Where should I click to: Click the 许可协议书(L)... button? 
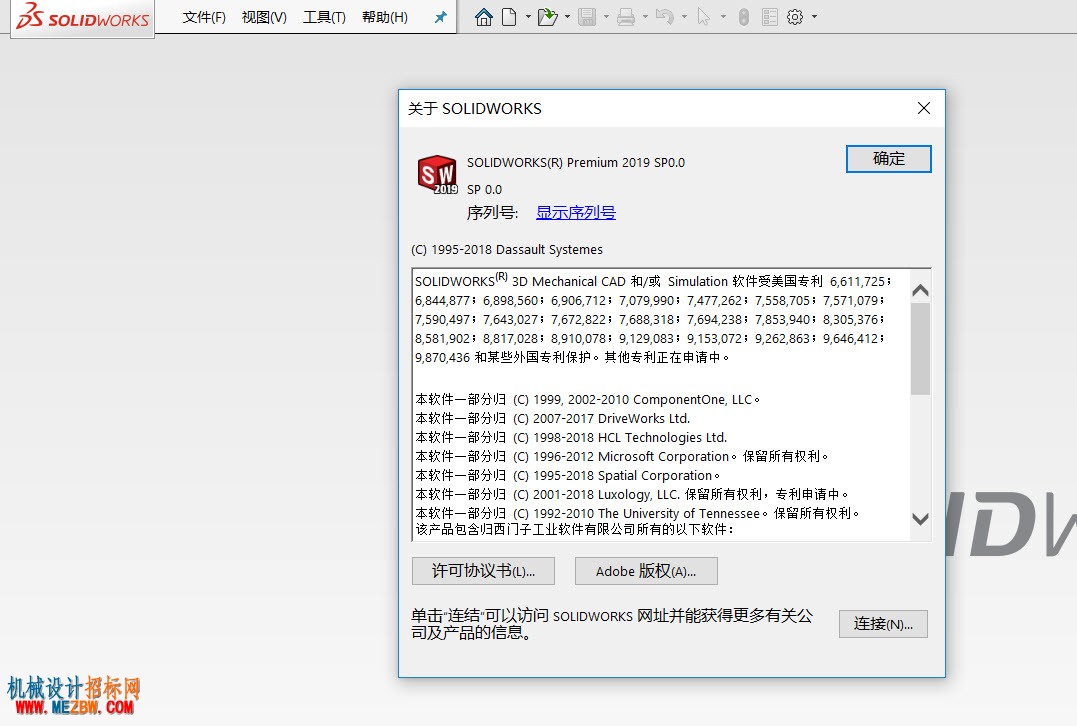tap(483, 571)
